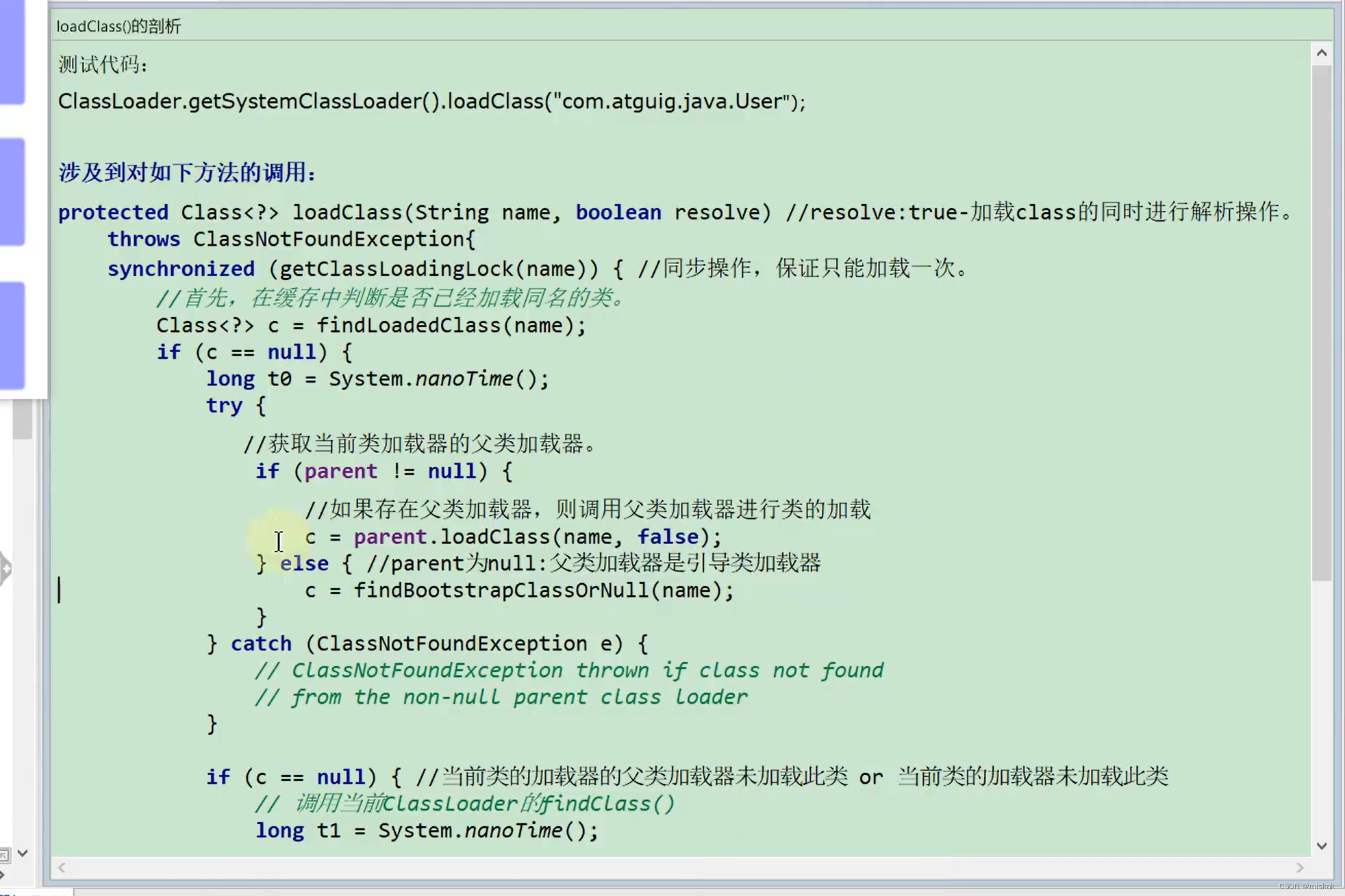The image size is (1345, 896).
Task: Click 'long t0 = System.nanoTime();' line
Action: (377, 379)
